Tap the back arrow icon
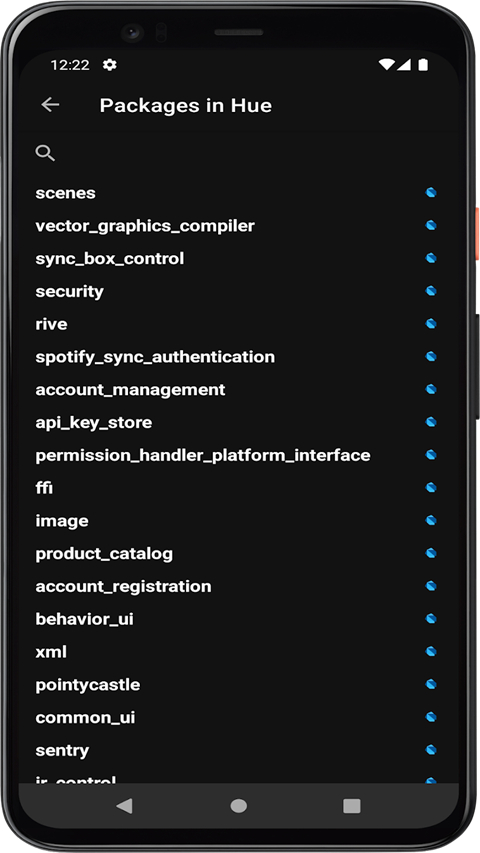The width and height of the screenshot is (480, 853). click(x=50, y=104)
